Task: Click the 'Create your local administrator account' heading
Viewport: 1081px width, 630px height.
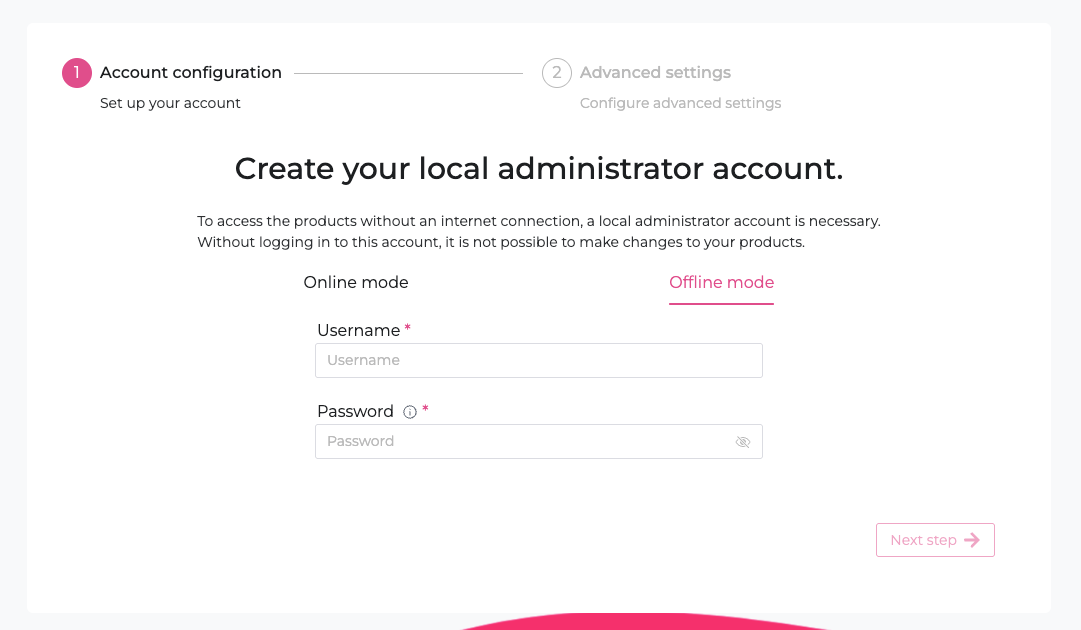Action: click(539, 169)
